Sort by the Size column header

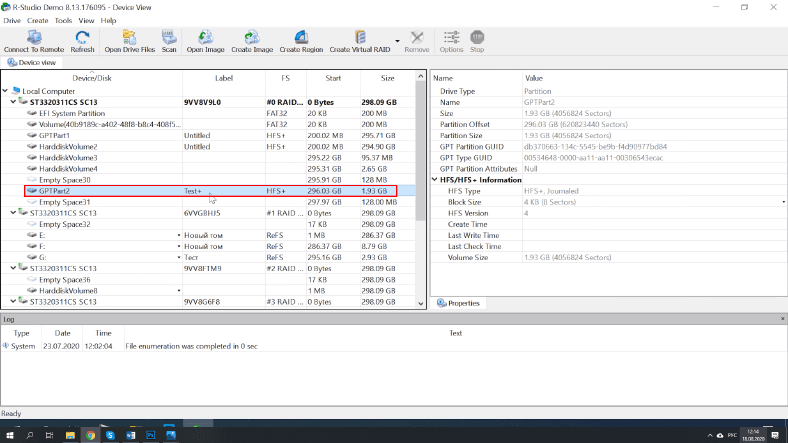point(387,78)
